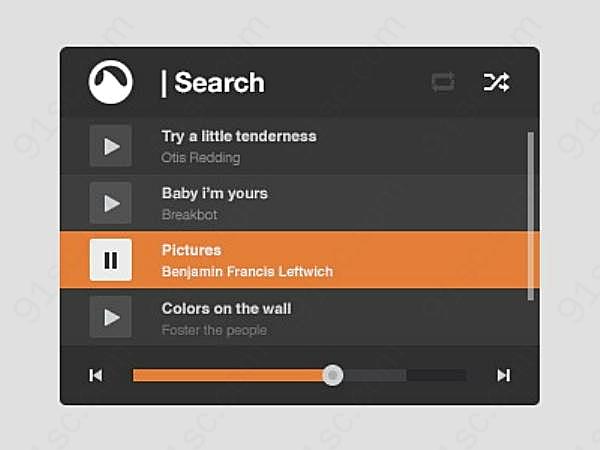This screenshot has width=600, height=450.
Task: Click the Foster the people artist name
Action: 214,330
